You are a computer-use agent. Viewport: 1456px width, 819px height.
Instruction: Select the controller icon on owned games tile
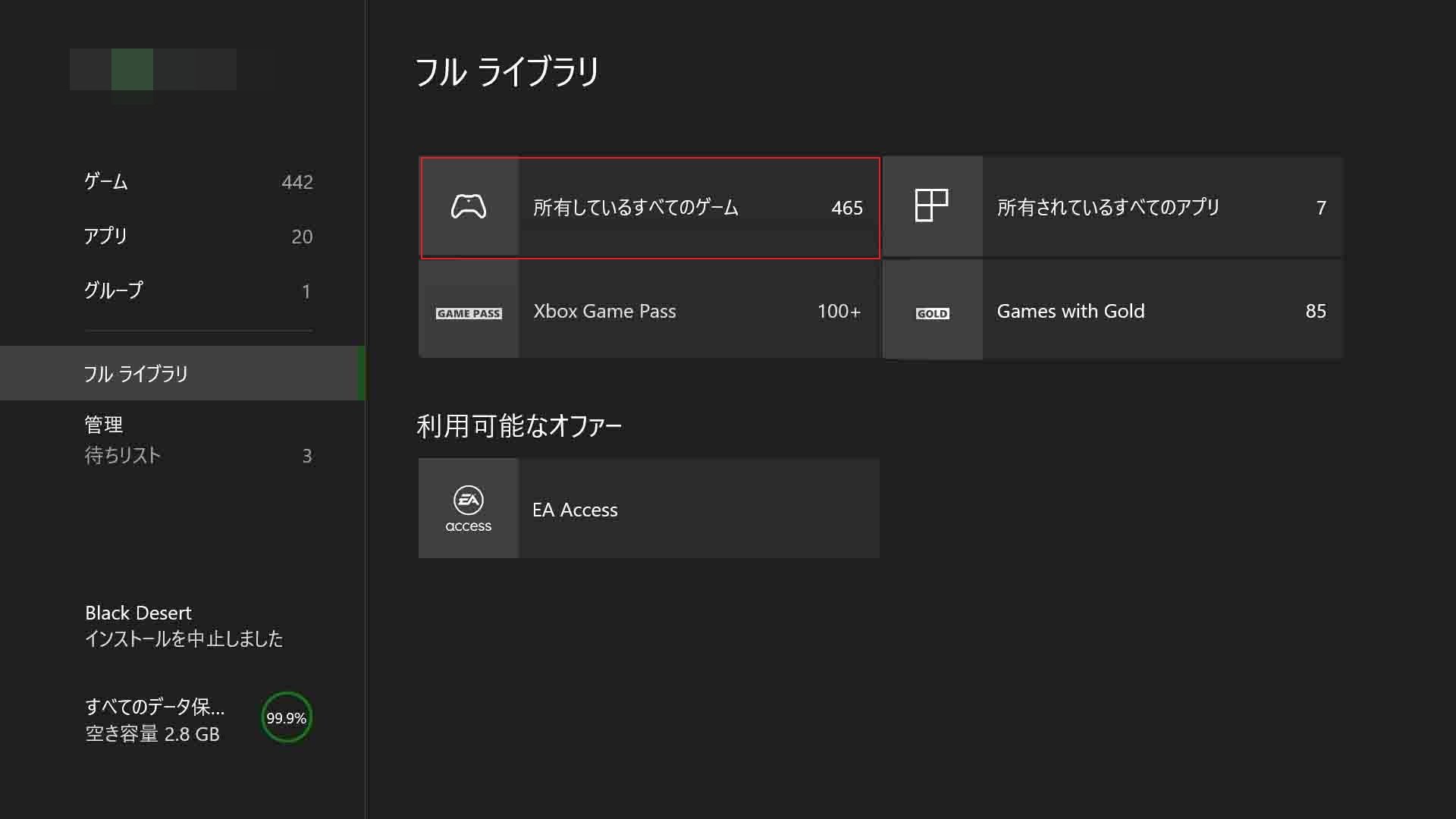pos(469,207)
